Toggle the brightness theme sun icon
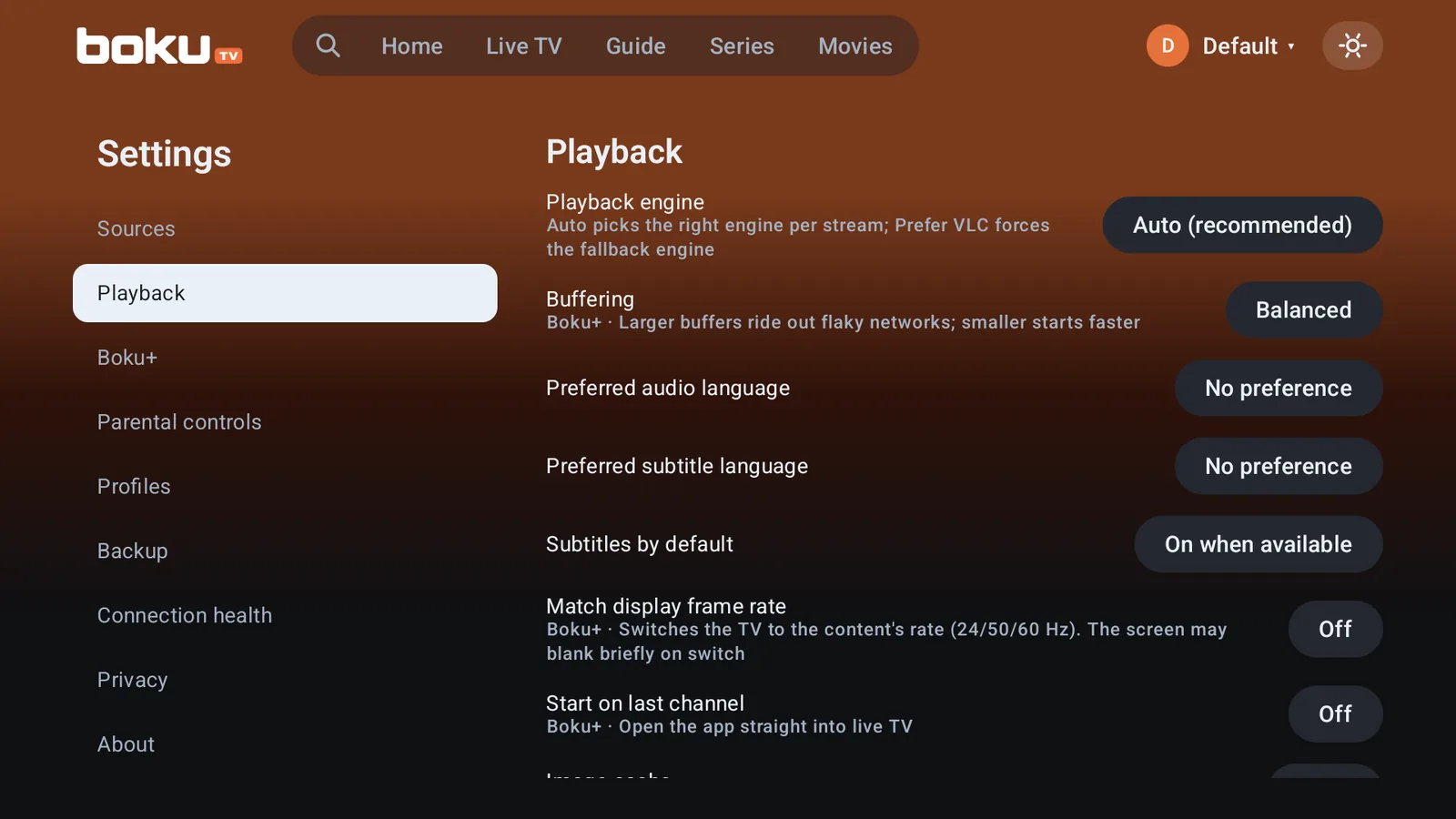 click(x=1352, y=45)
